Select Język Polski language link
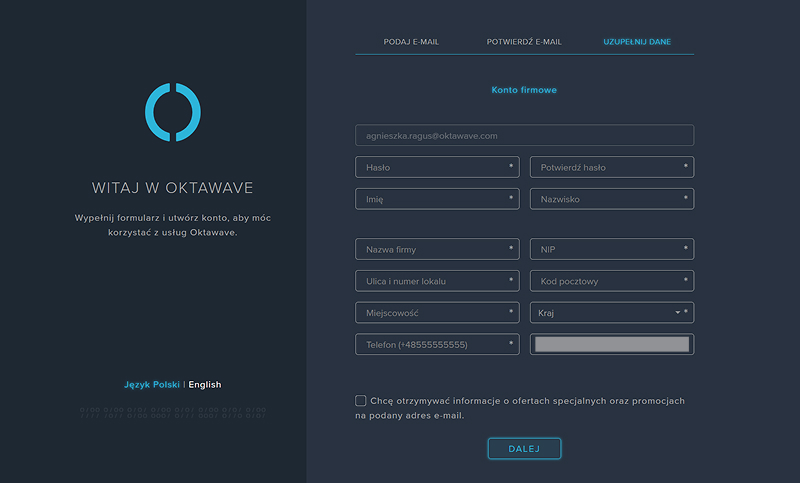The image size is (800, 483). [x=152, y=385]
